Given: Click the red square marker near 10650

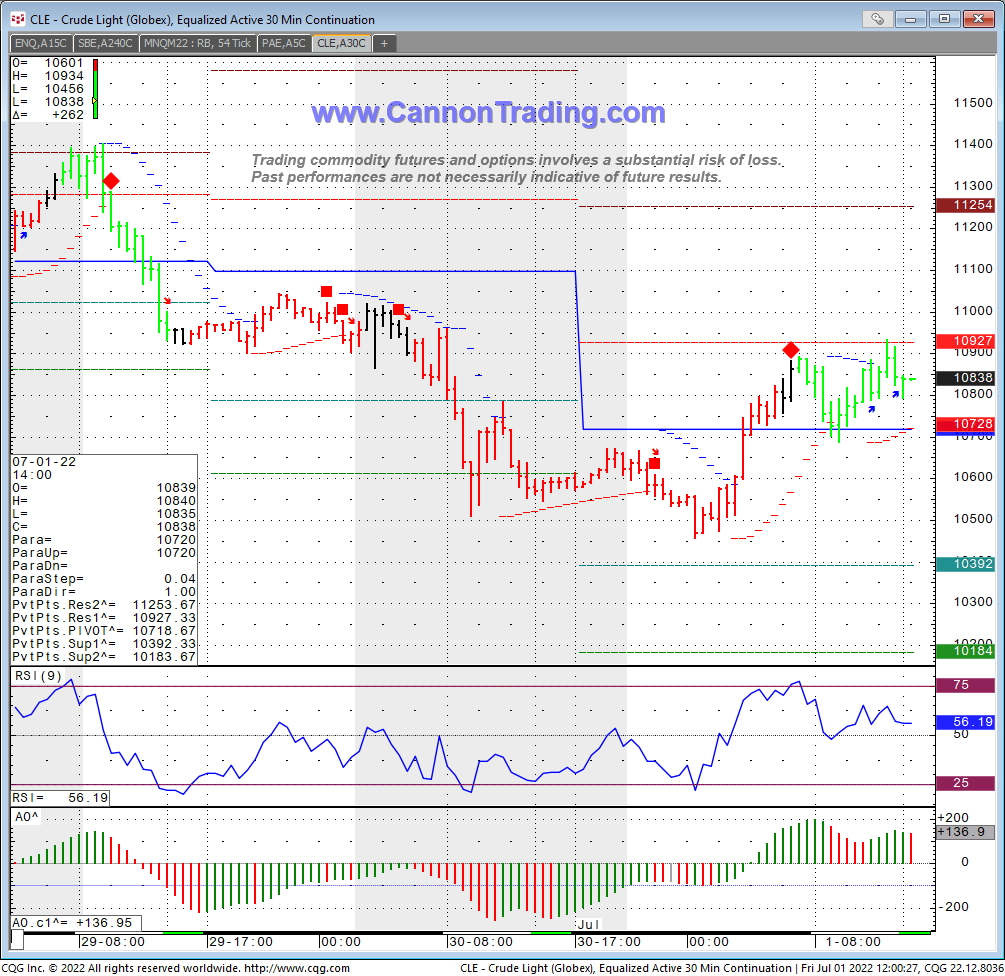Looking at the screenshot, I should (654, 463).
